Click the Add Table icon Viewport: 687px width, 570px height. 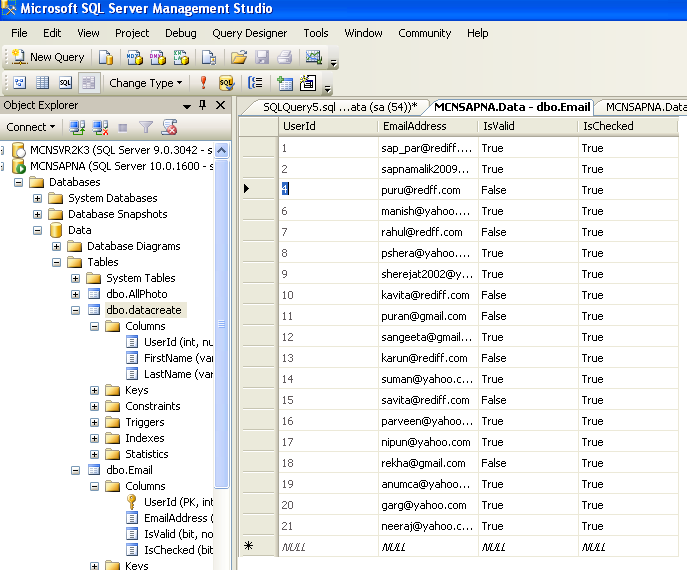click(x=285, y=83)
